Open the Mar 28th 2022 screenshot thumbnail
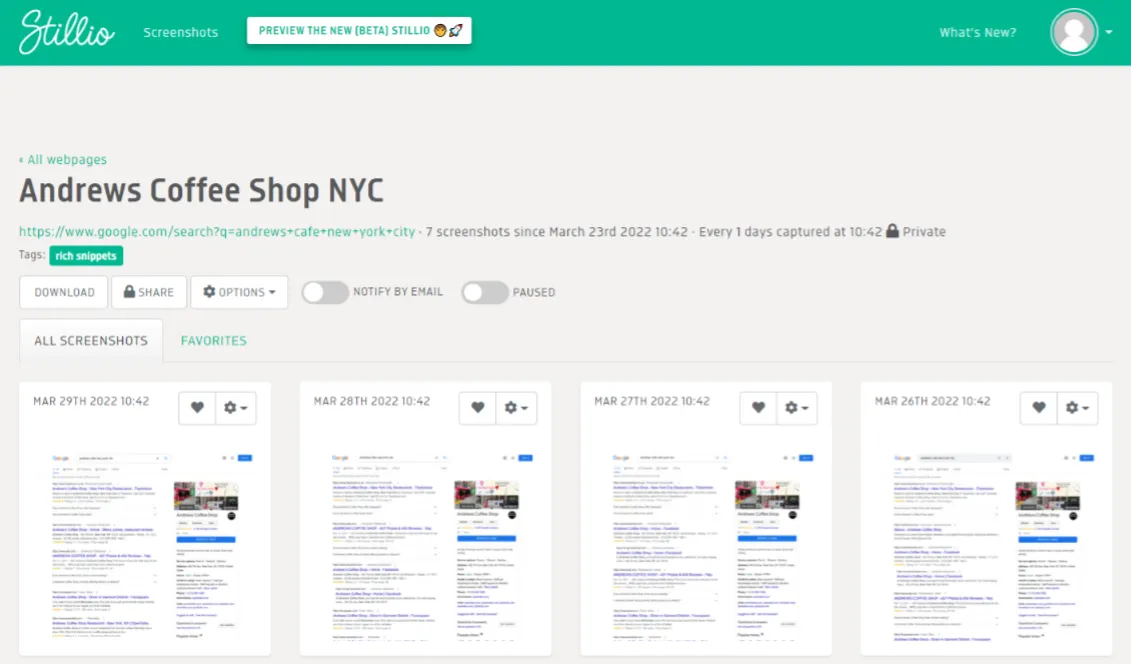Image resolution: width=1131 pixels, height=664 pixels. point(426,546)
